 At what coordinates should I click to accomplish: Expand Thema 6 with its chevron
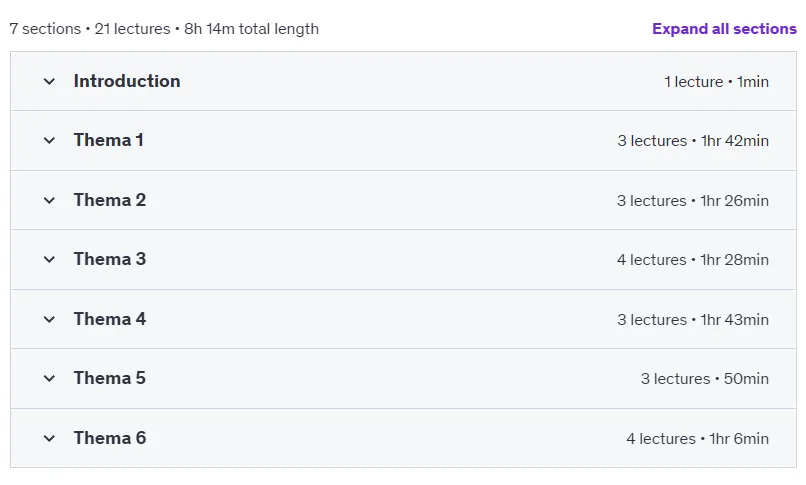click(x=49, y=438)
